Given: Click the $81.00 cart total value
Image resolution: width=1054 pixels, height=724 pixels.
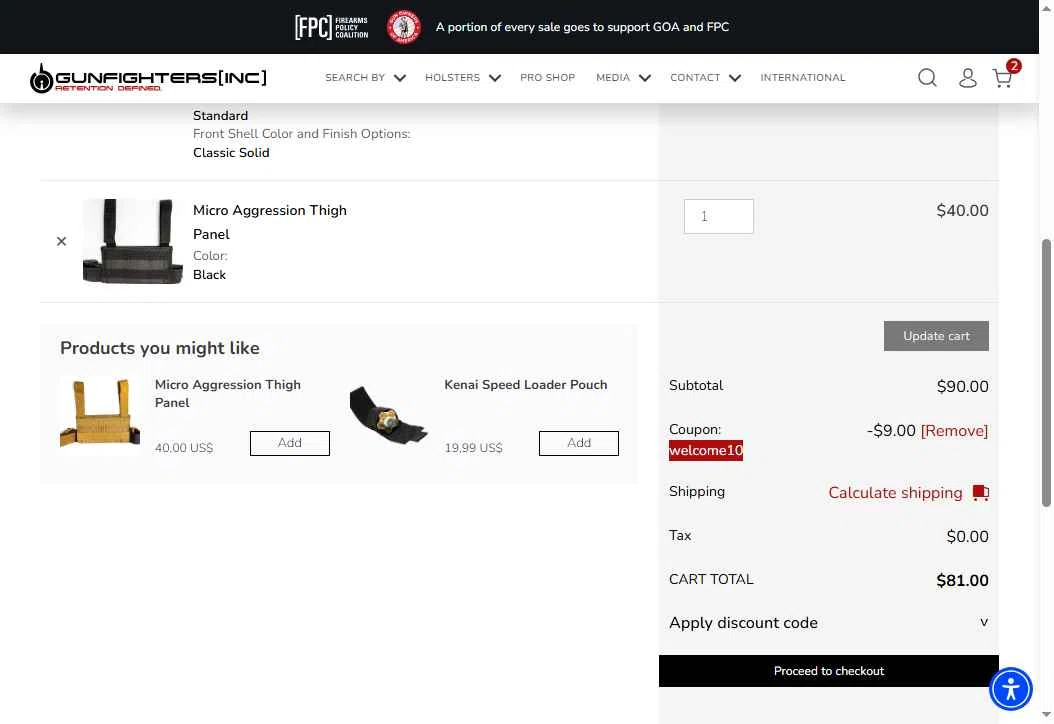Looking at the screenshot, I should pyautogui.click(x=962, y=581).
